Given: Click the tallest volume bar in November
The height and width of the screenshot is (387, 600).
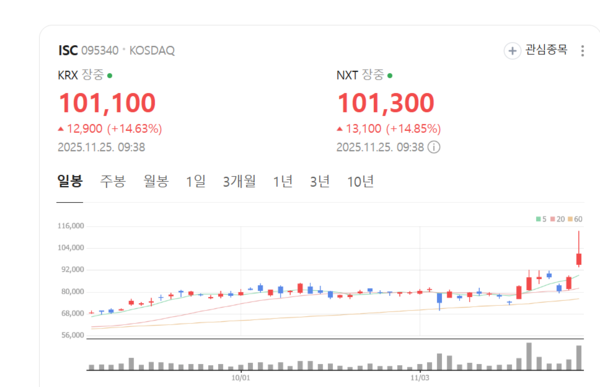Looking at the screenshot, I should [529, 356].
